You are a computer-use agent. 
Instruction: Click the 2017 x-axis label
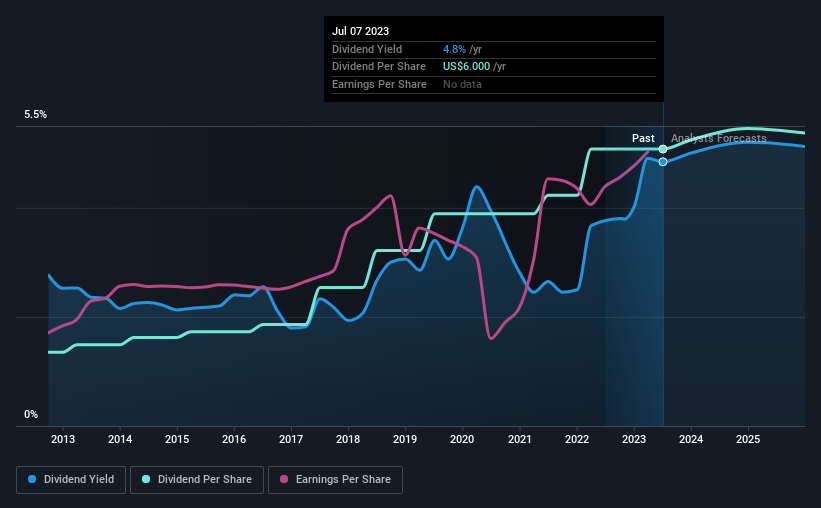[x=291, y=439]
